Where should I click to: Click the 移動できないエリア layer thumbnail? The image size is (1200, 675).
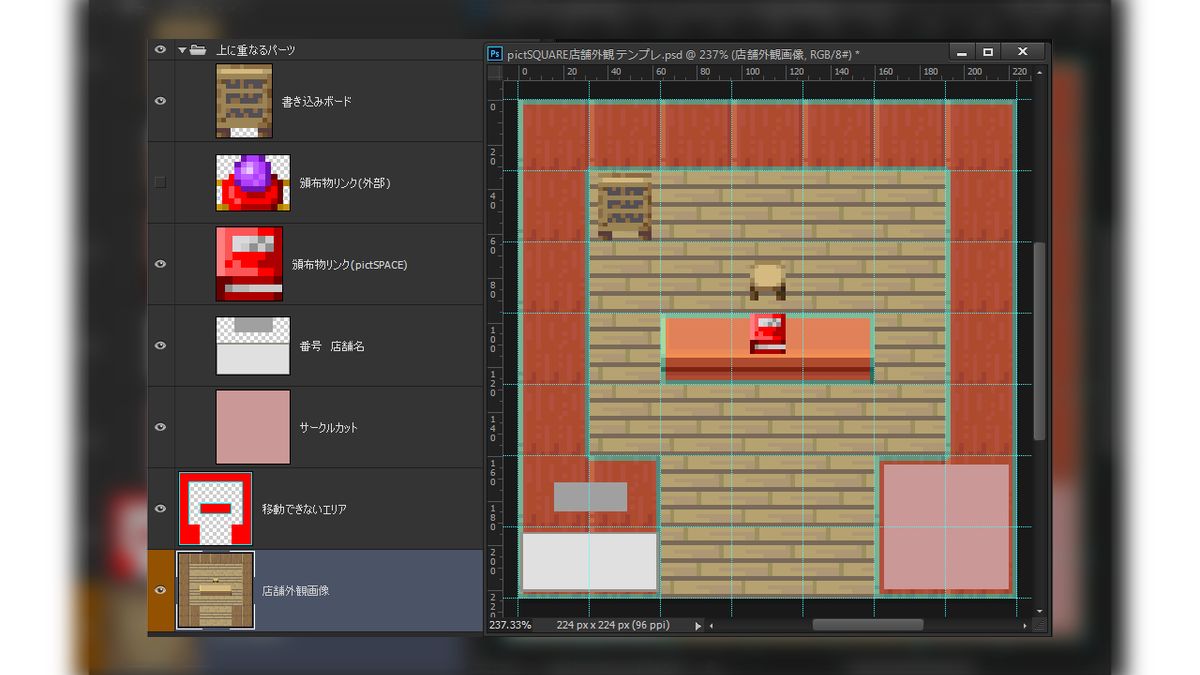click(215, 509)
